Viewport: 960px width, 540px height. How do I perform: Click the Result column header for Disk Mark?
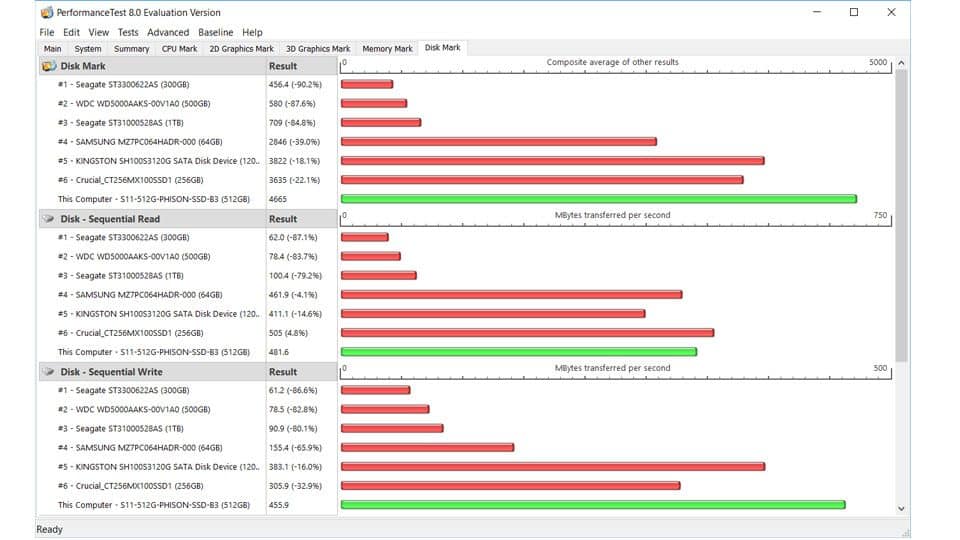click(x=283, y=66)
